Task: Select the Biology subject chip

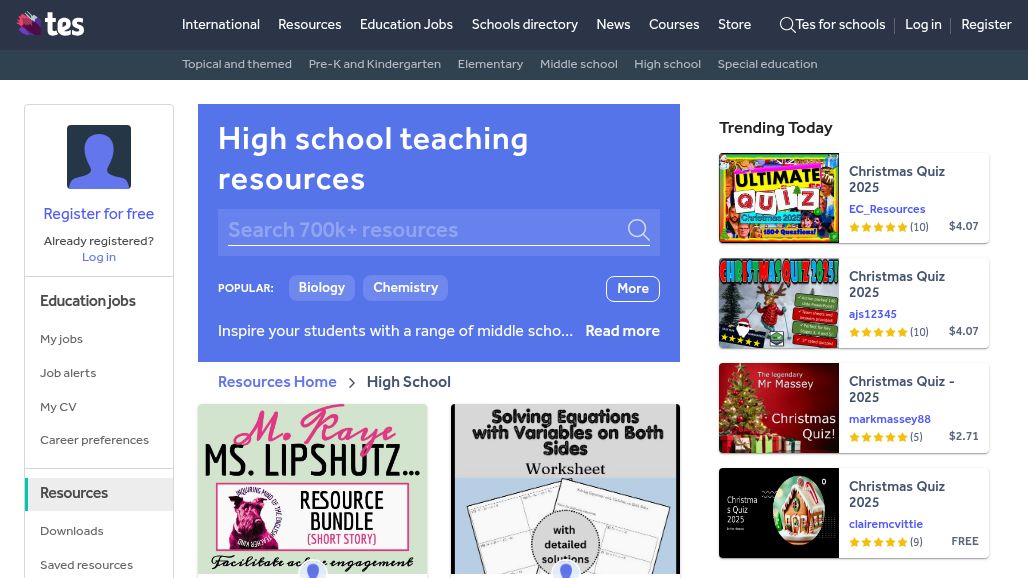Action: coord(321,288)
